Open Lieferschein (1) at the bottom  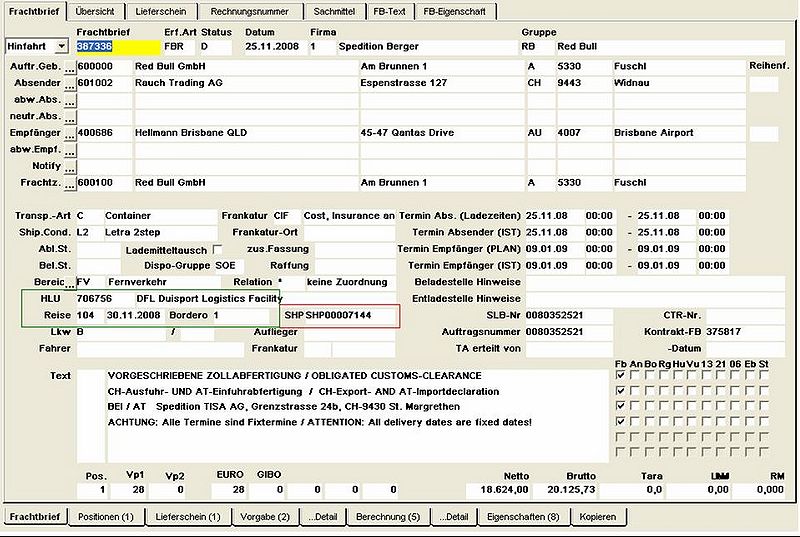click(x=188, y=517)
